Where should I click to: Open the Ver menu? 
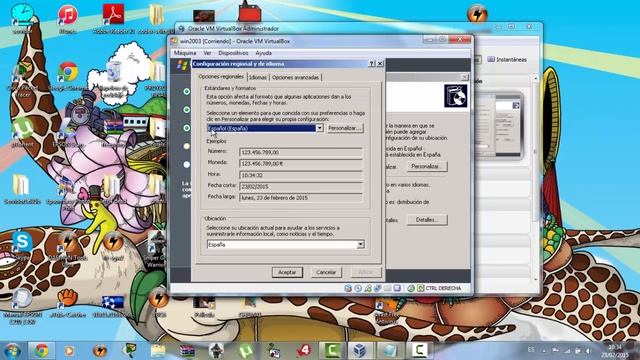(x=207, y=53)
